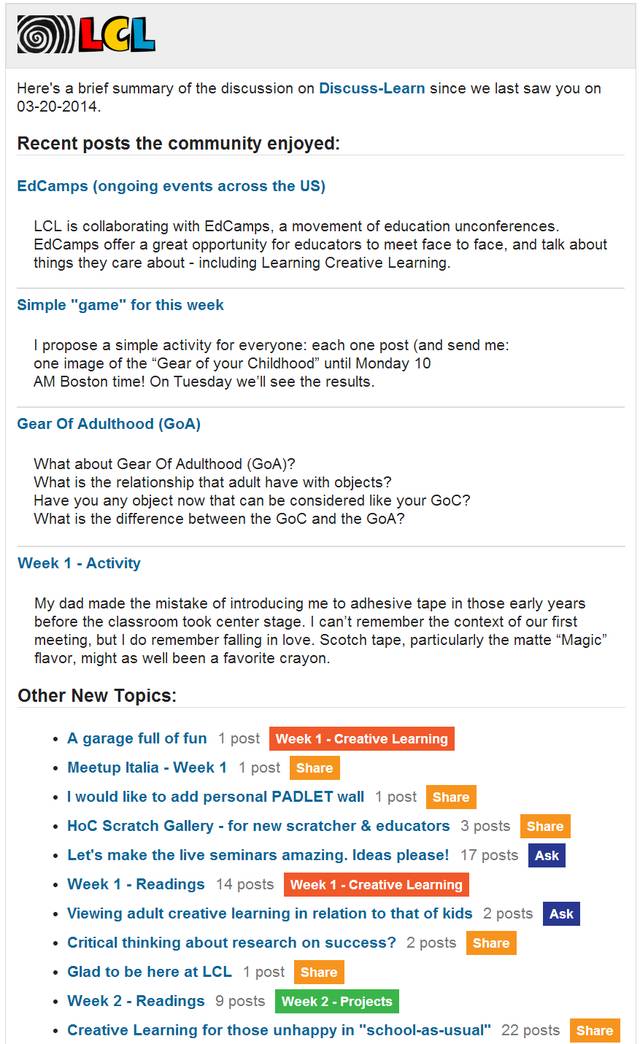Click the LCL spiral logo

pyautogui.click(x=86, y=35)
